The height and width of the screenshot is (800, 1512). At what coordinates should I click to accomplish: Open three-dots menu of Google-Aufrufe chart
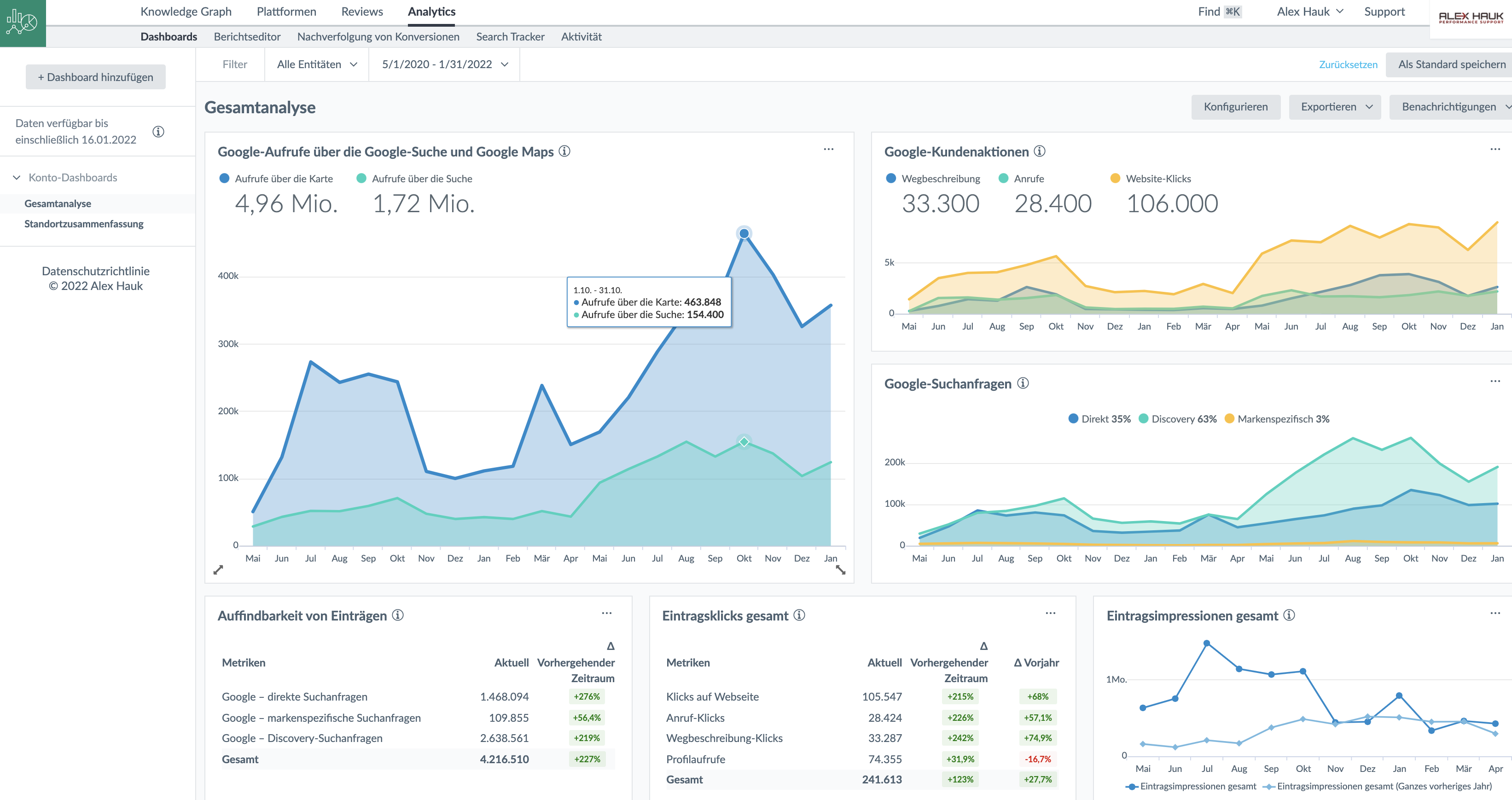coord(828,150)
